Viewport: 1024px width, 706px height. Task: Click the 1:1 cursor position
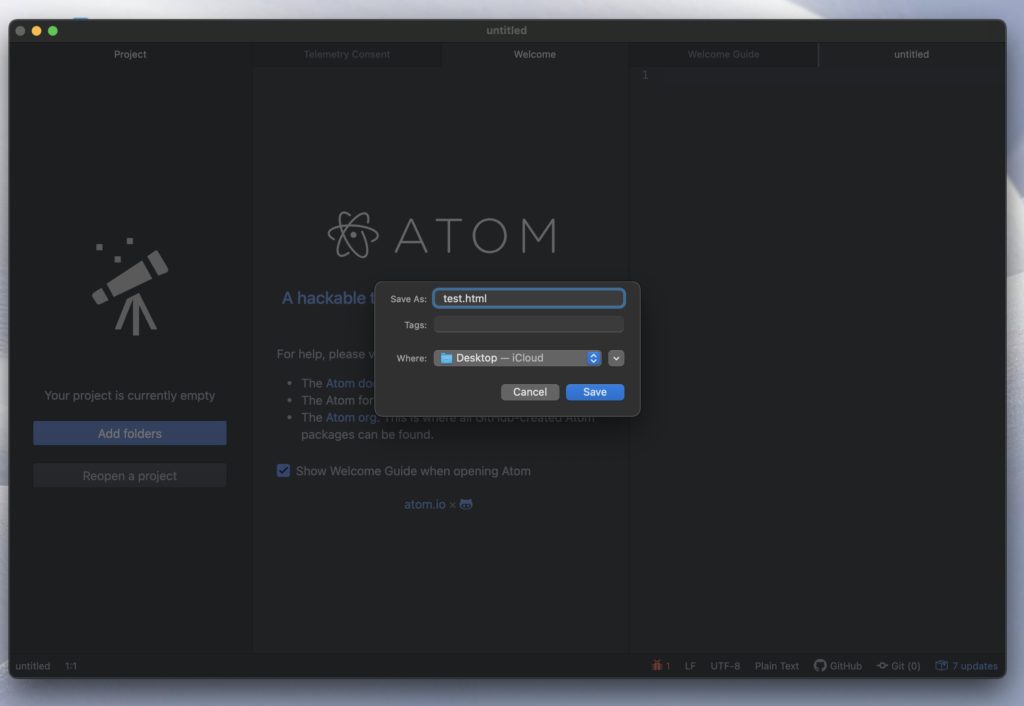[71, 666]
